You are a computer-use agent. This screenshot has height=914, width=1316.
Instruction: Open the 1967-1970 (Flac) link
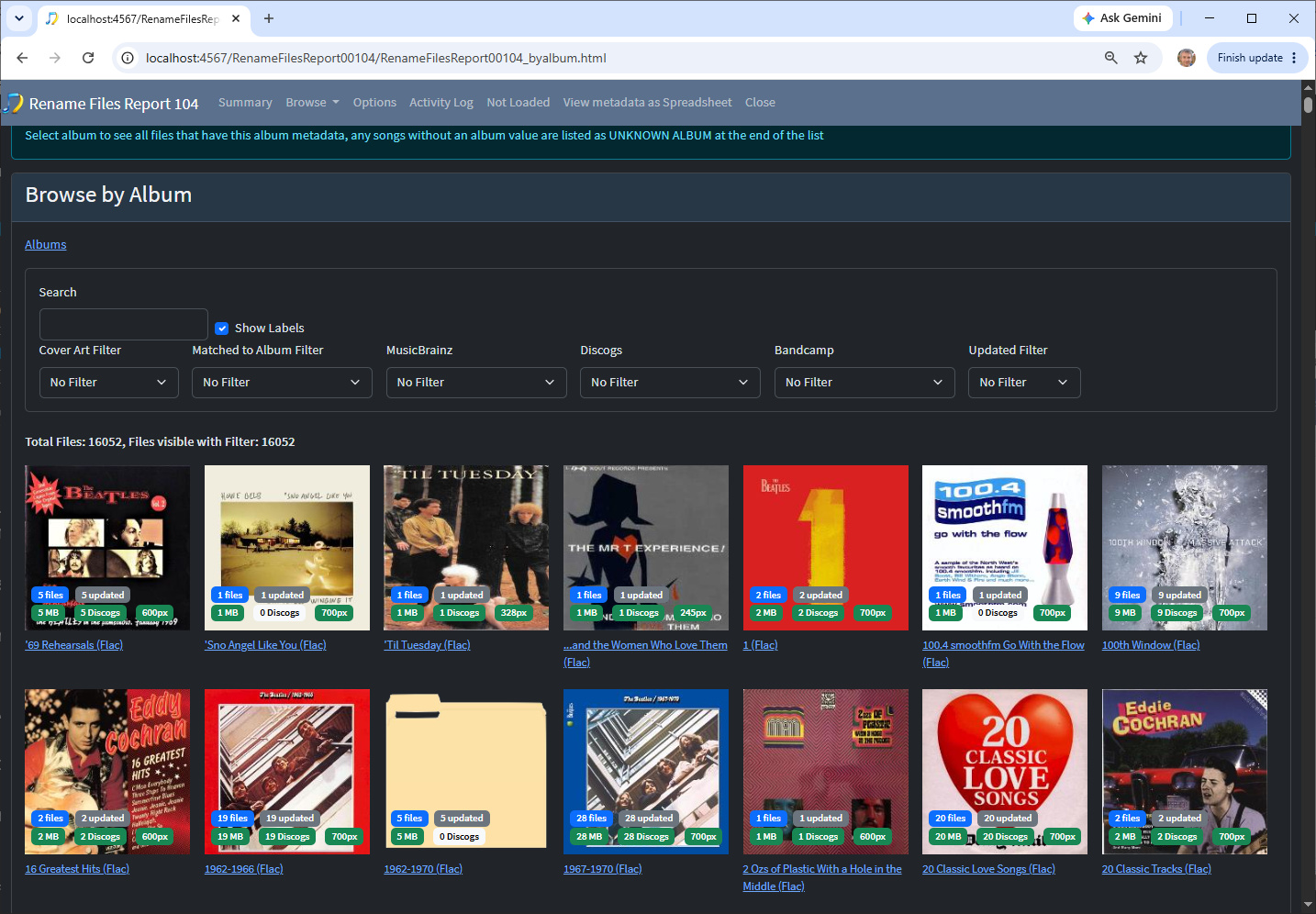click(603, 869)
